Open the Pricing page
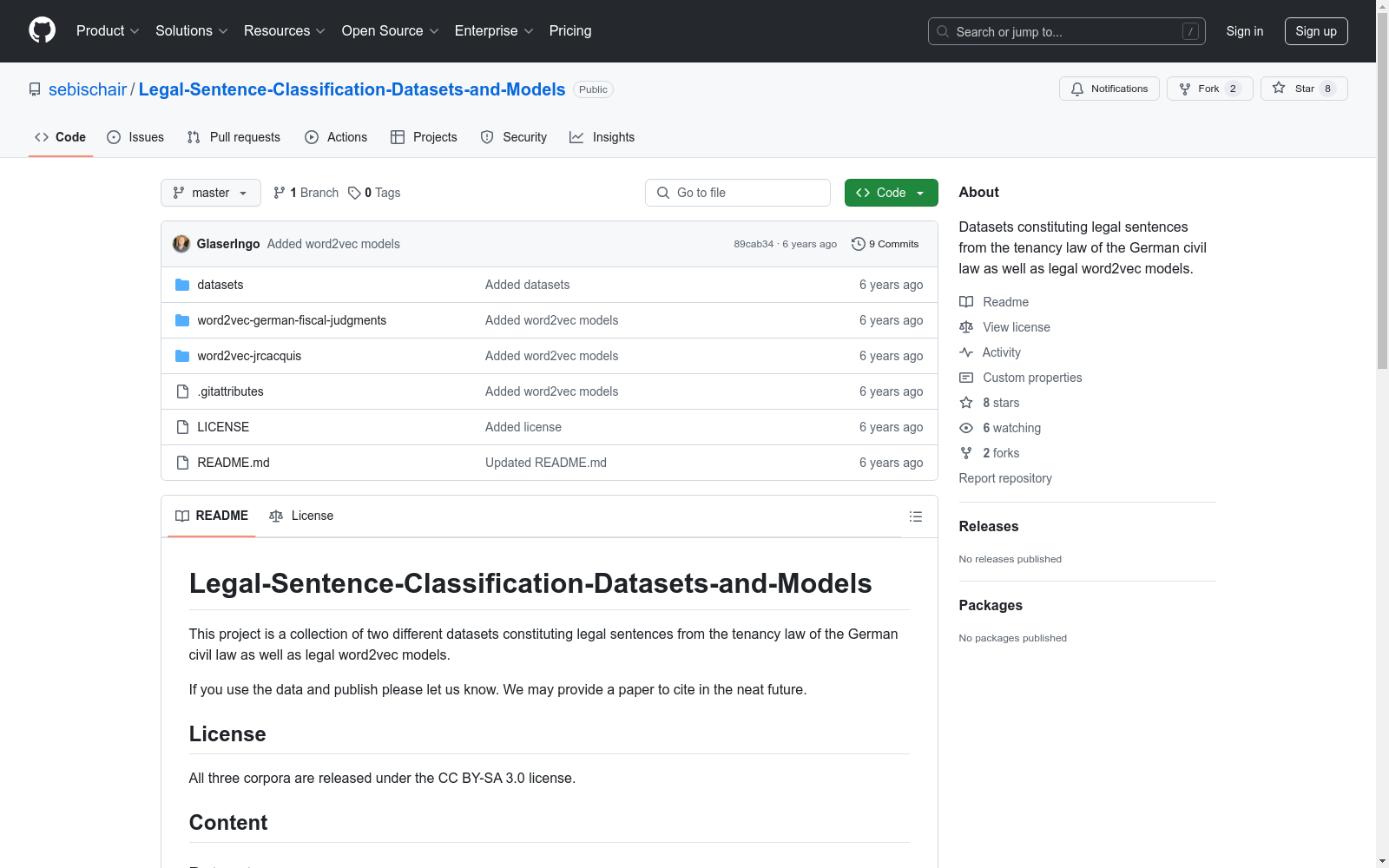The height and width of the screenshot is (868, 1389). [x=570, y=30]
